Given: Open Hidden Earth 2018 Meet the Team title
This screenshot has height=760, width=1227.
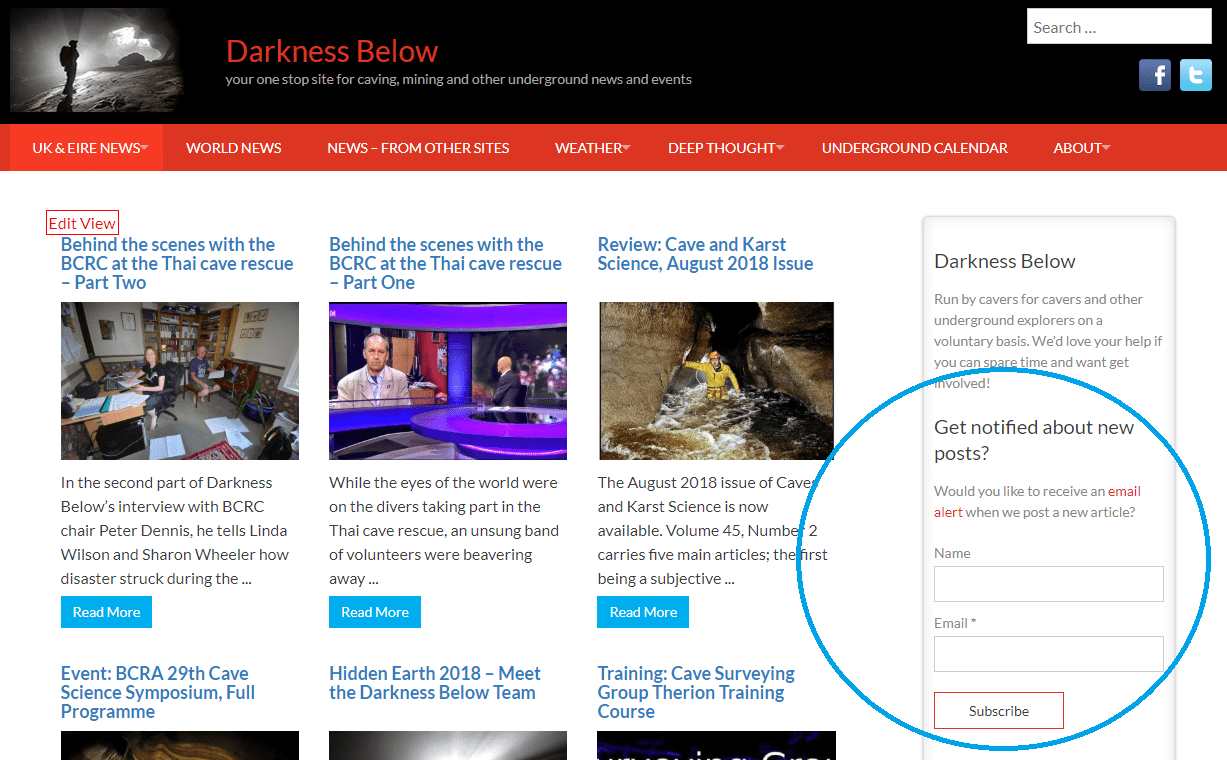Looking at the screenshot, I should [435, 683].
